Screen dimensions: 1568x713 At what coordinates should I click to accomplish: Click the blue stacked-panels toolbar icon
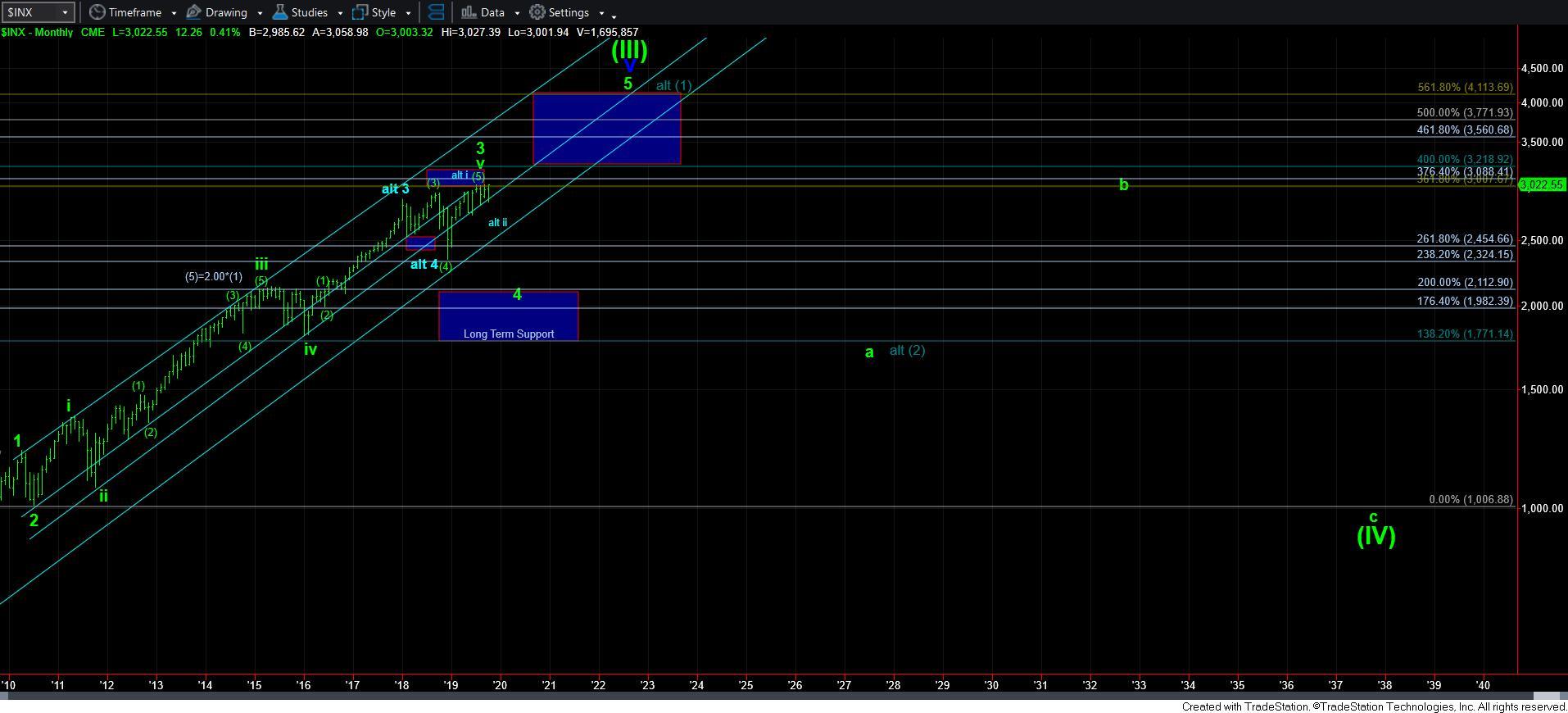[436, 12]
